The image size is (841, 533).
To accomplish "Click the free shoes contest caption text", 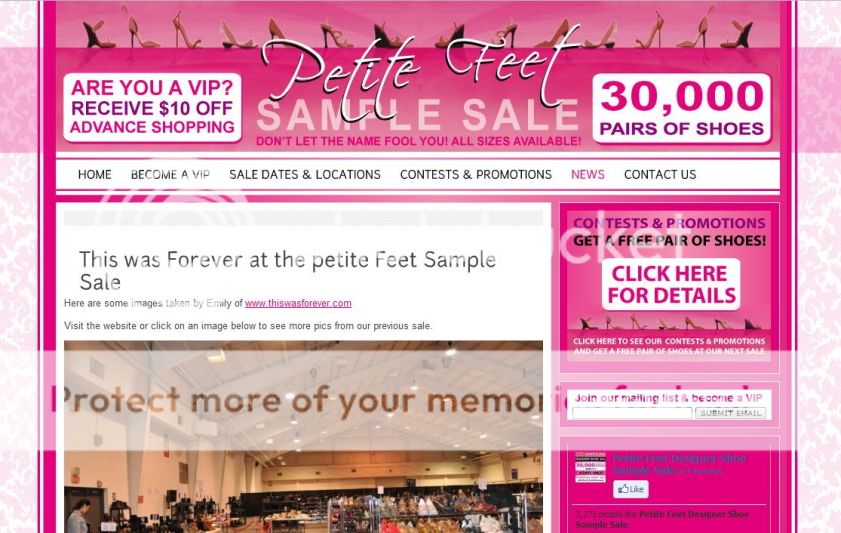I will click(x=669, y=346).
